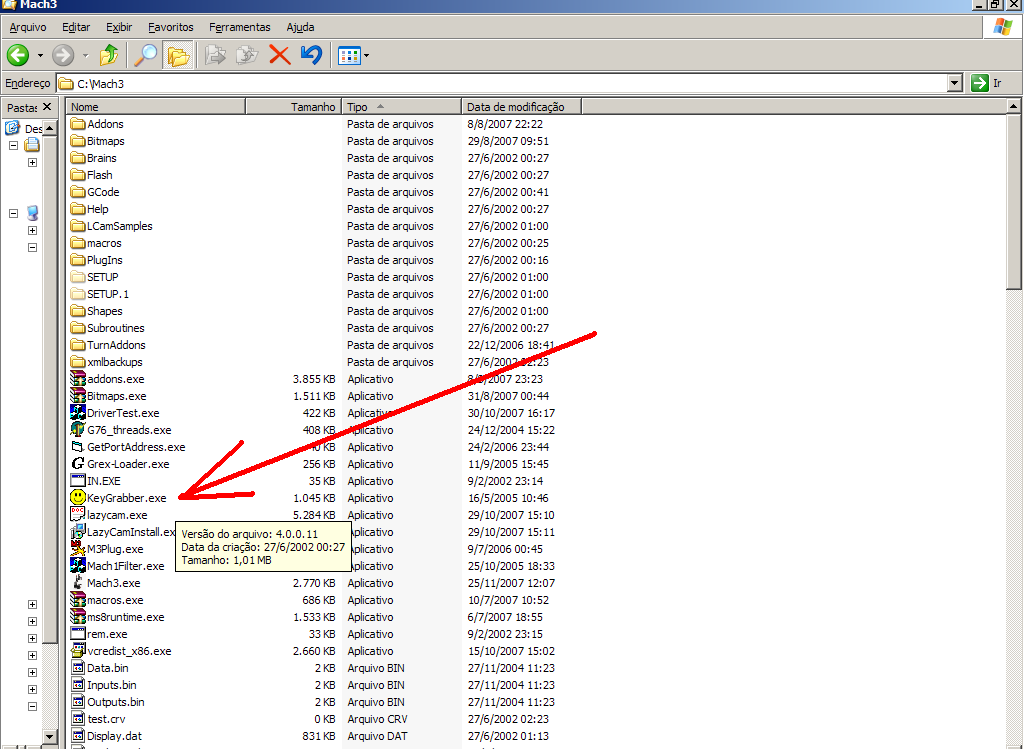Undo the last action with blue arrow
This screenshot has width=1024, height=749.
[x=312, y=56]
